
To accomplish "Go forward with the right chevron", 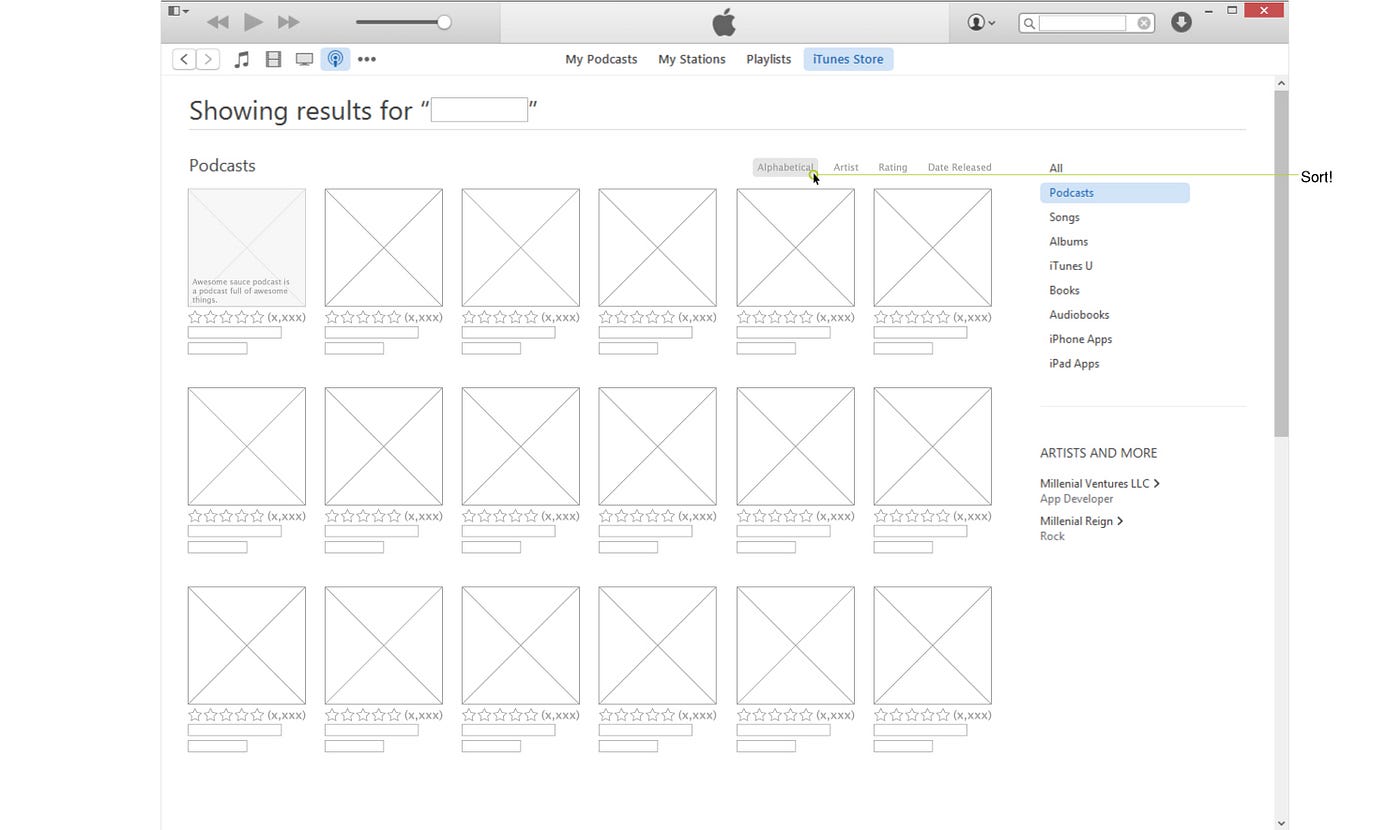I will pyautogui.click(x=208, y=59).
